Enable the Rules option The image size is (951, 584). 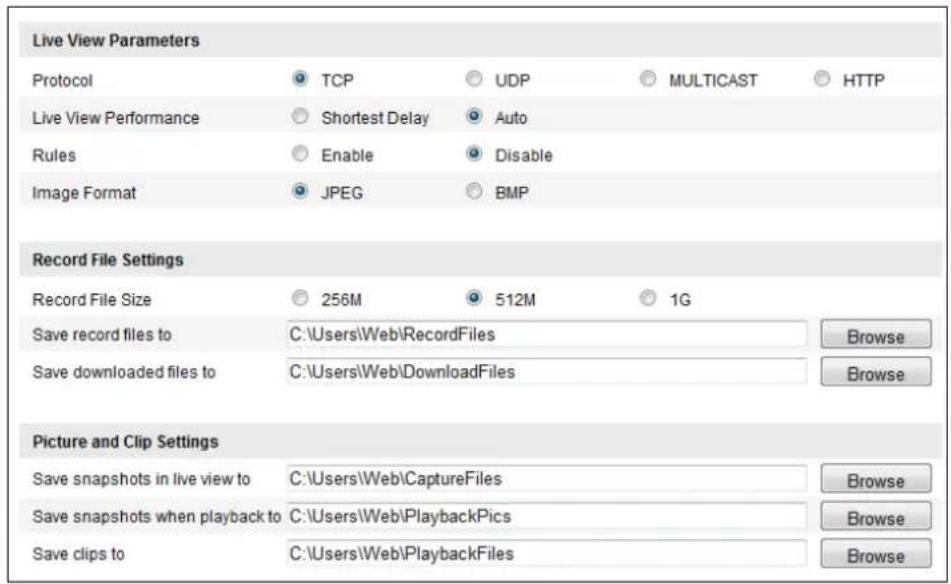tap(300, 154)
